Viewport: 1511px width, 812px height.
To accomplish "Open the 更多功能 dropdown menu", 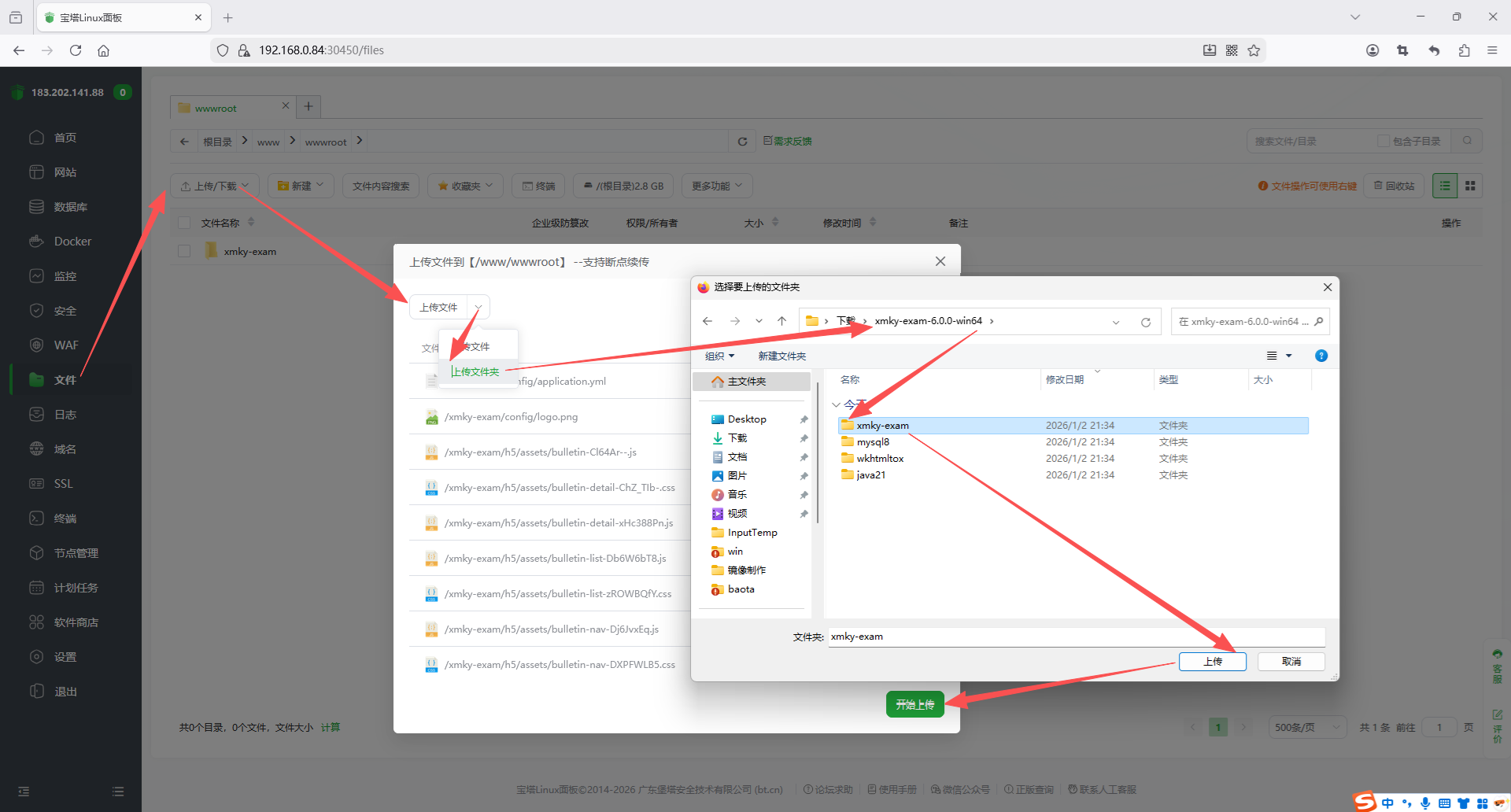I will (x=717, y=186).
